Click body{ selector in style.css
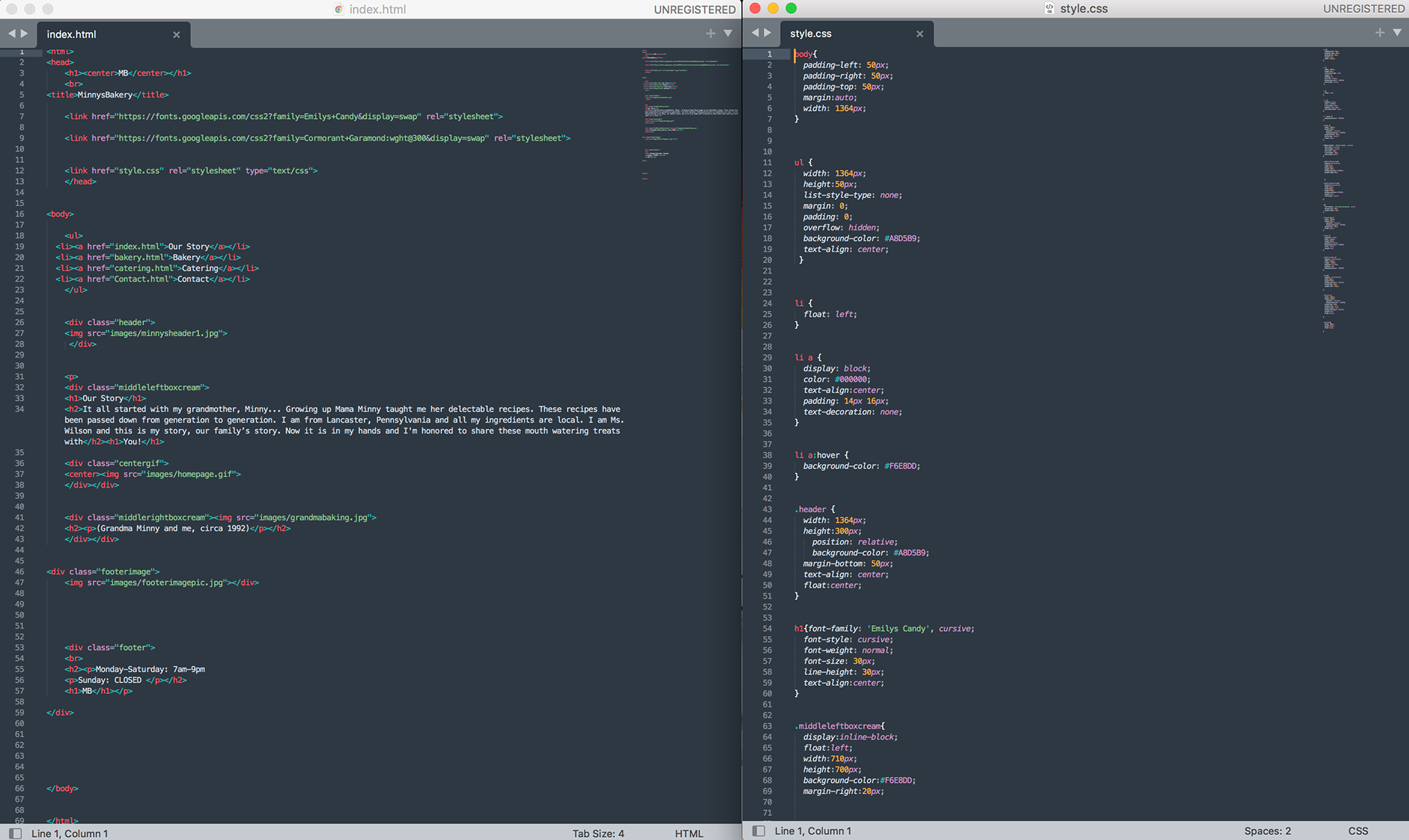 805,54
